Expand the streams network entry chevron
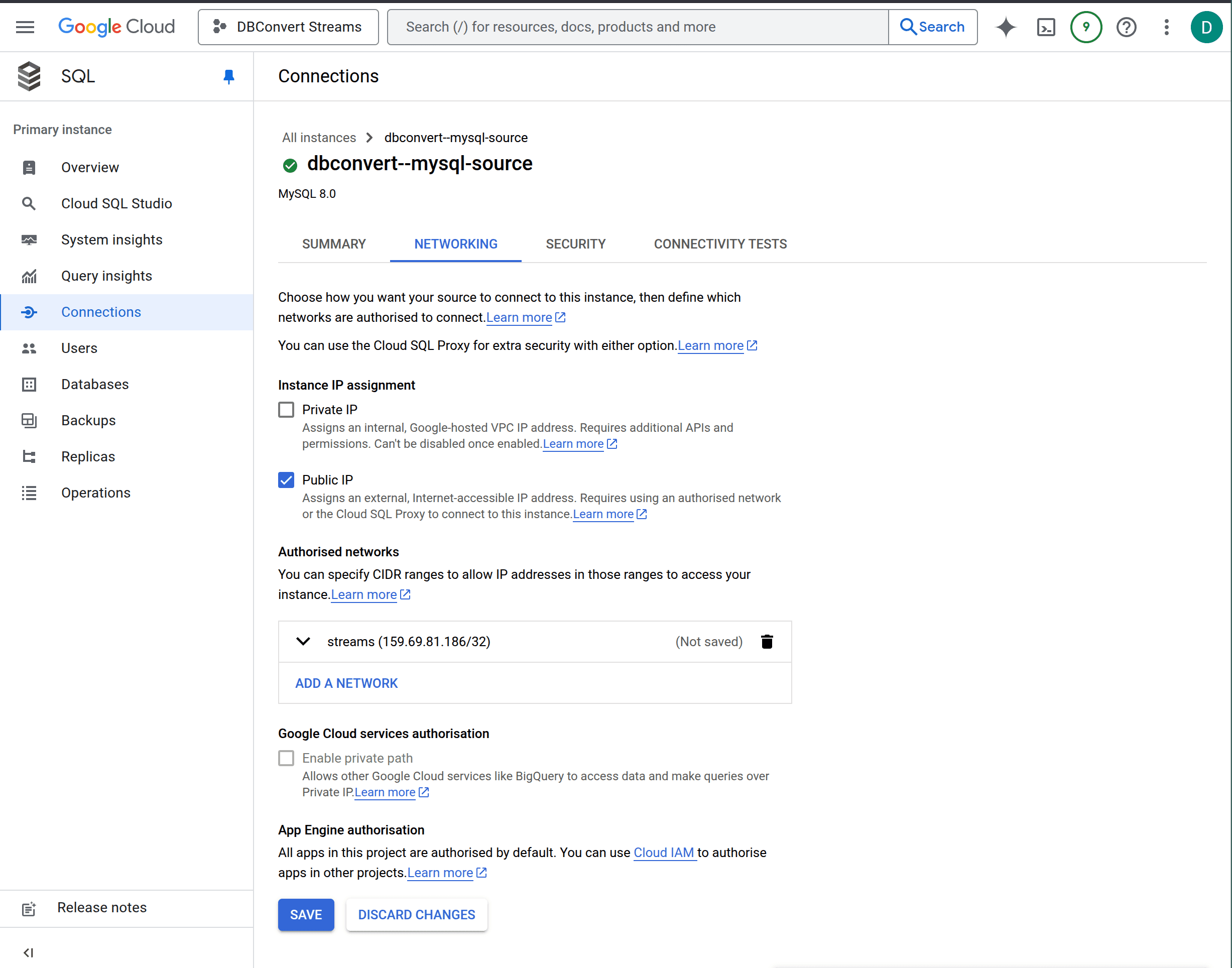1232x968 pixels. pos(303,642)
